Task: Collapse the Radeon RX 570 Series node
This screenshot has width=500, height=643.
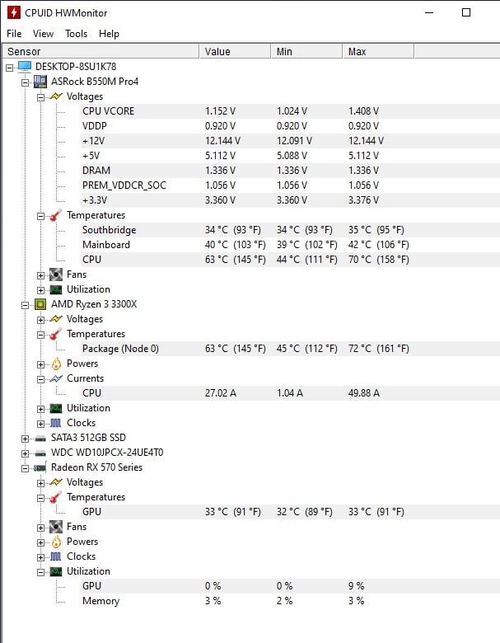Action: click(x=25, y=468)
